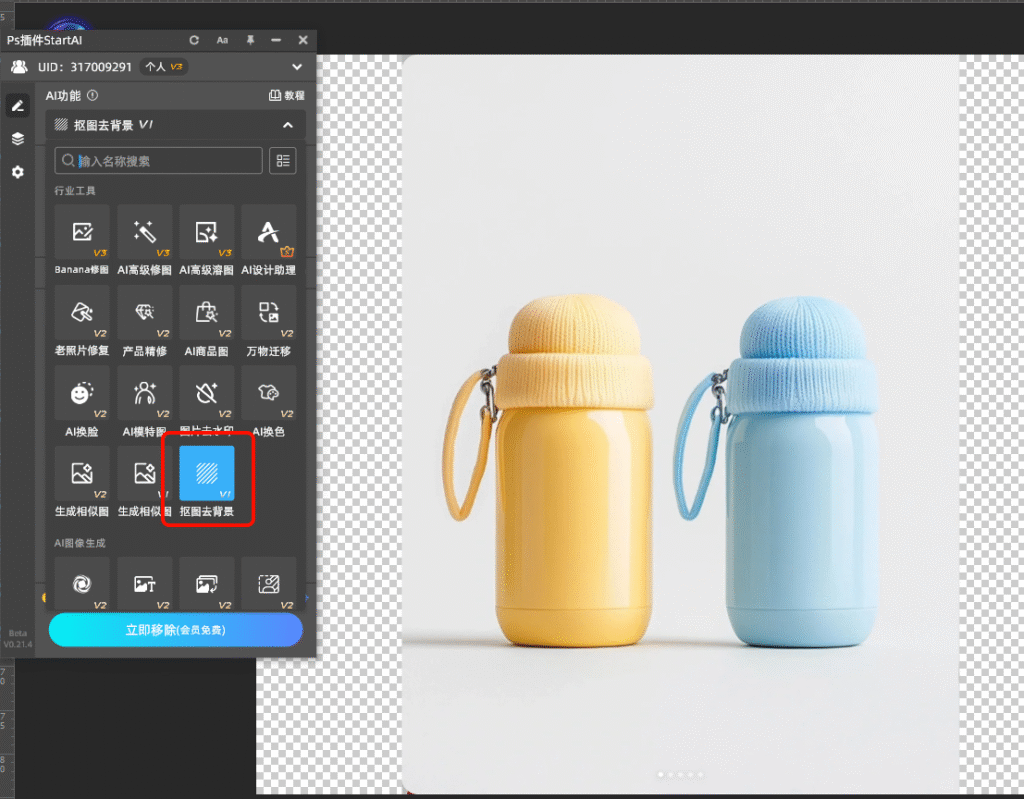Open the AI换脸 face swap tool
This screenshot has width=1024, height=799.
pos(82,393)
